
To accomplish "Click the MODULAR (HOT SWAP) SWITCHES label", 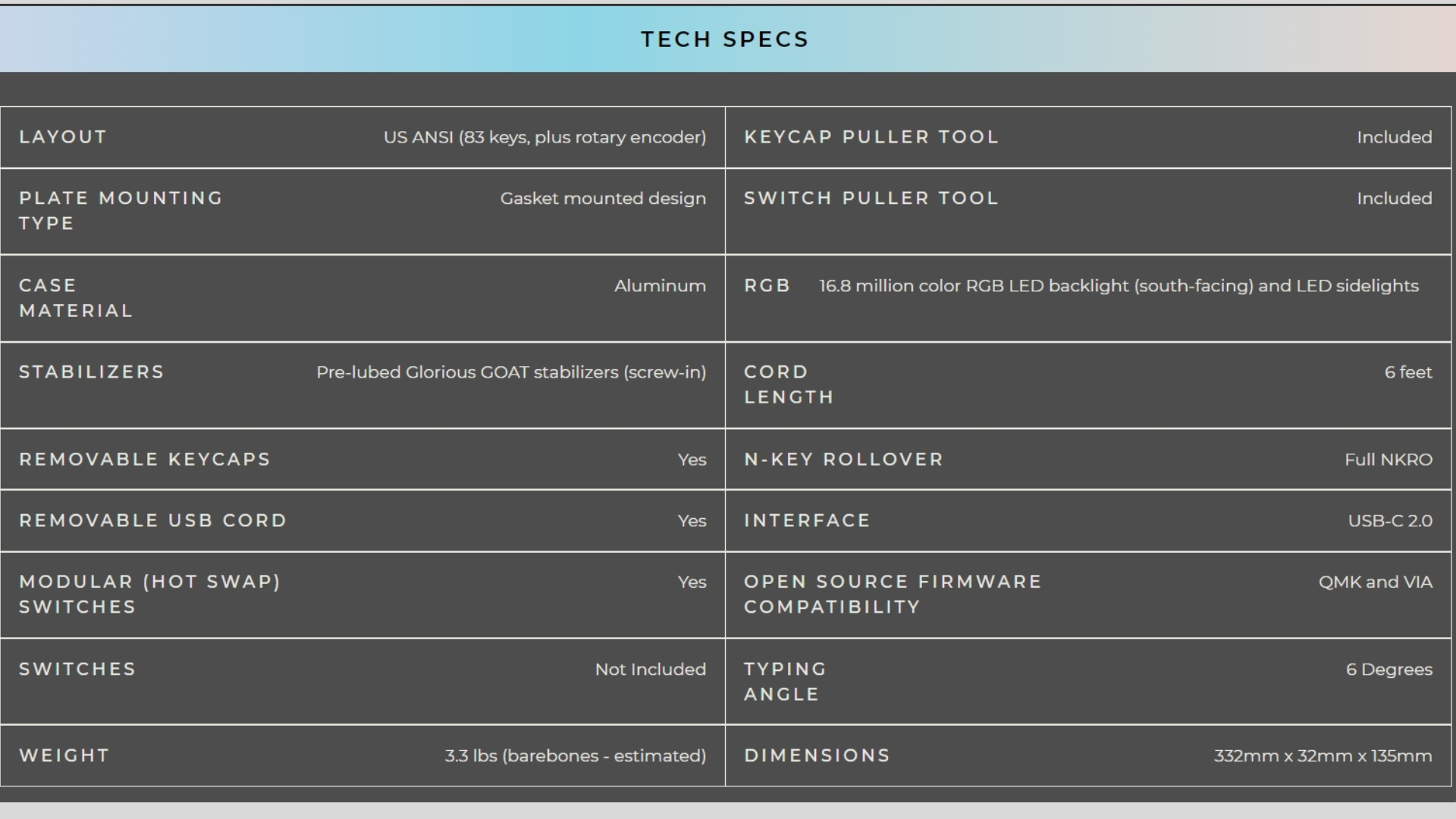I will 150,594.
